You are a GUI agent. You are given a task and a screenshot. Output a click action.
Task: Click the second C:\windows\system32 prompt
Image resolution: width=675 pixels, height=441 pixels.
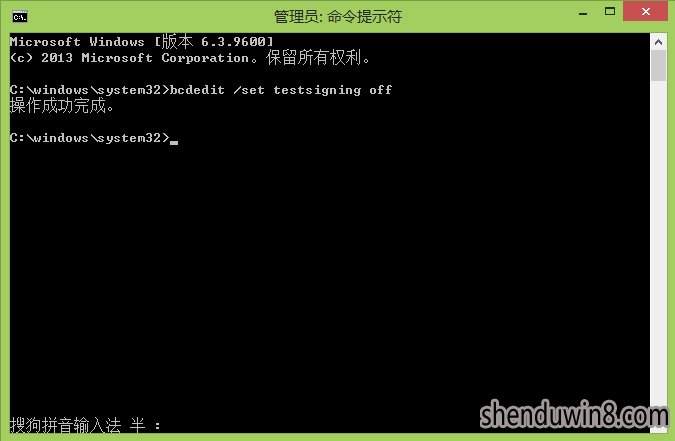[x=90, y=138]
